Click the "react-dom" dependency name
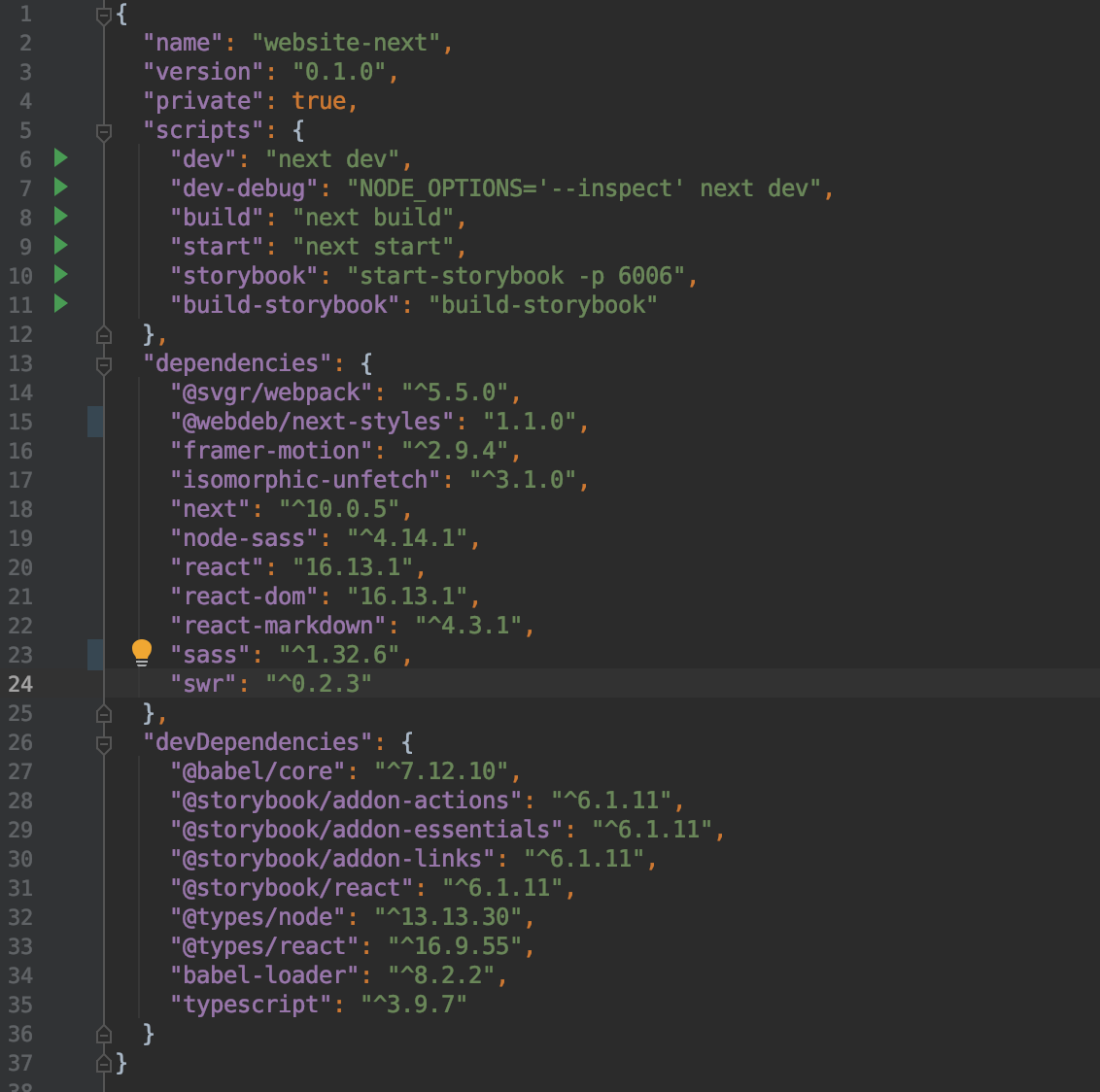 245,597
